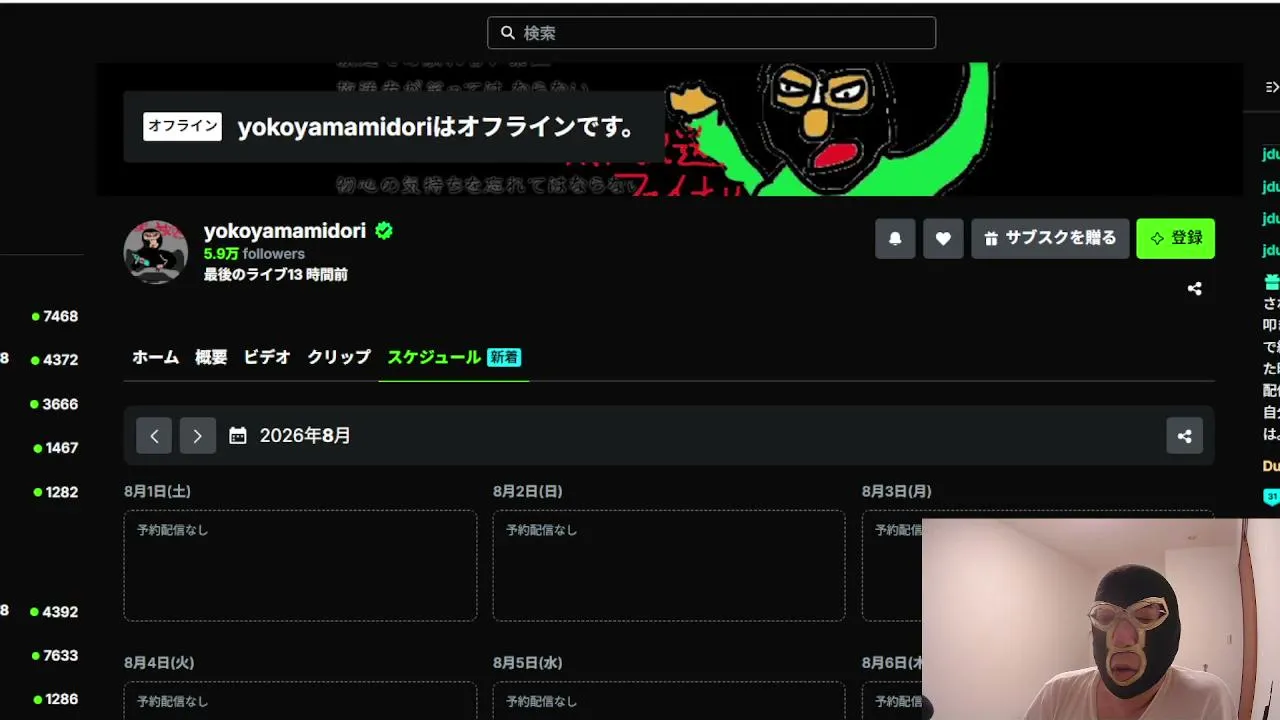Click the yokoyamamidori channel name

pyautogui.click(x=285, y=231)
